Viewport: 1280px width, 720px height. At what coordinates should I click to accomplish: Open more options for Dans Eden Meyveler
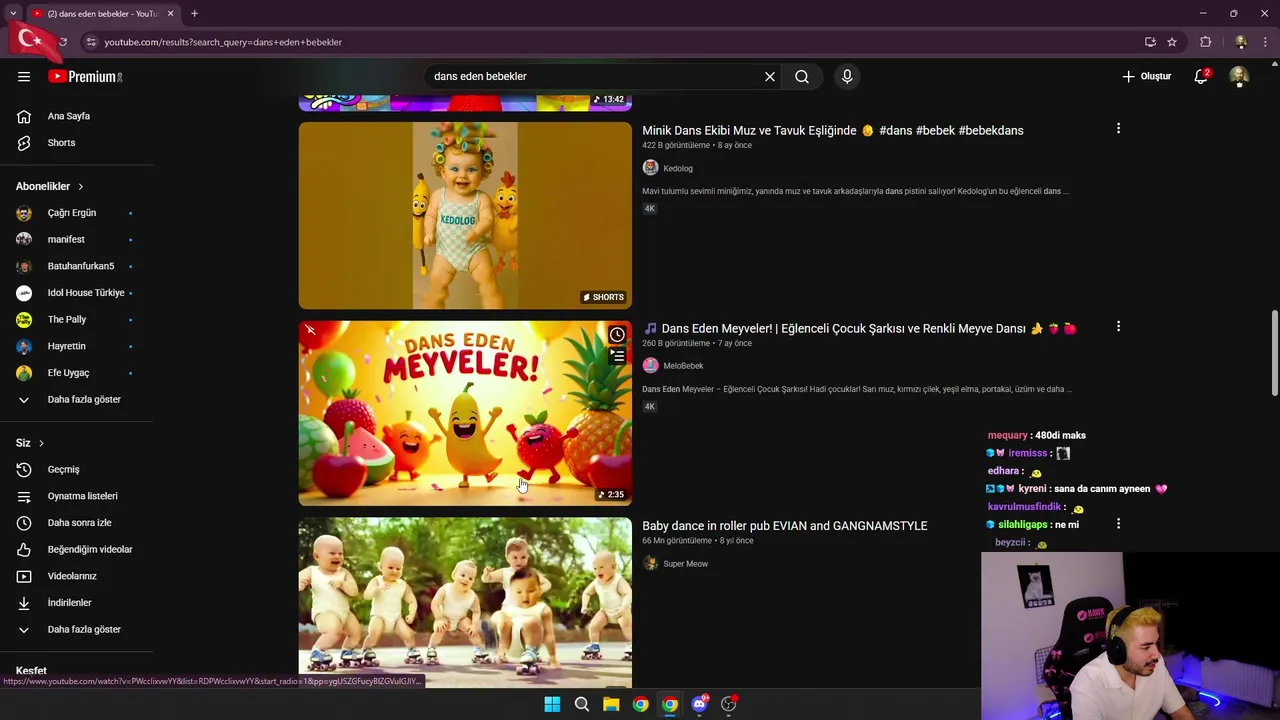point(1118,326)
